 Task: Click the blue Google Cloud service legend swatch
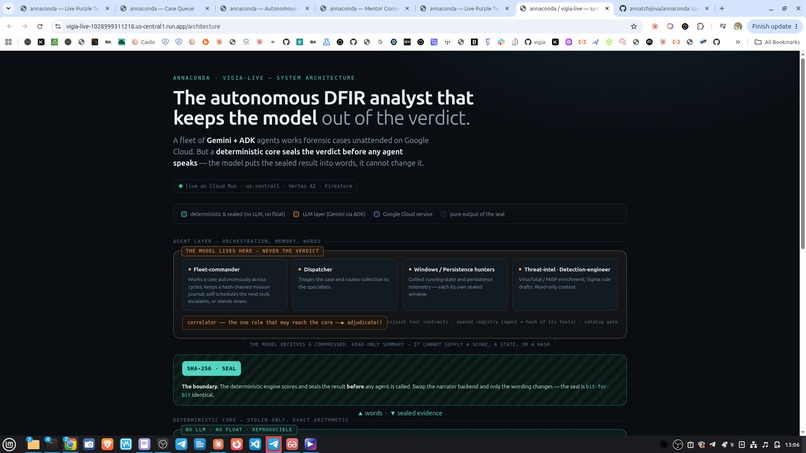[x=377, y=214]
